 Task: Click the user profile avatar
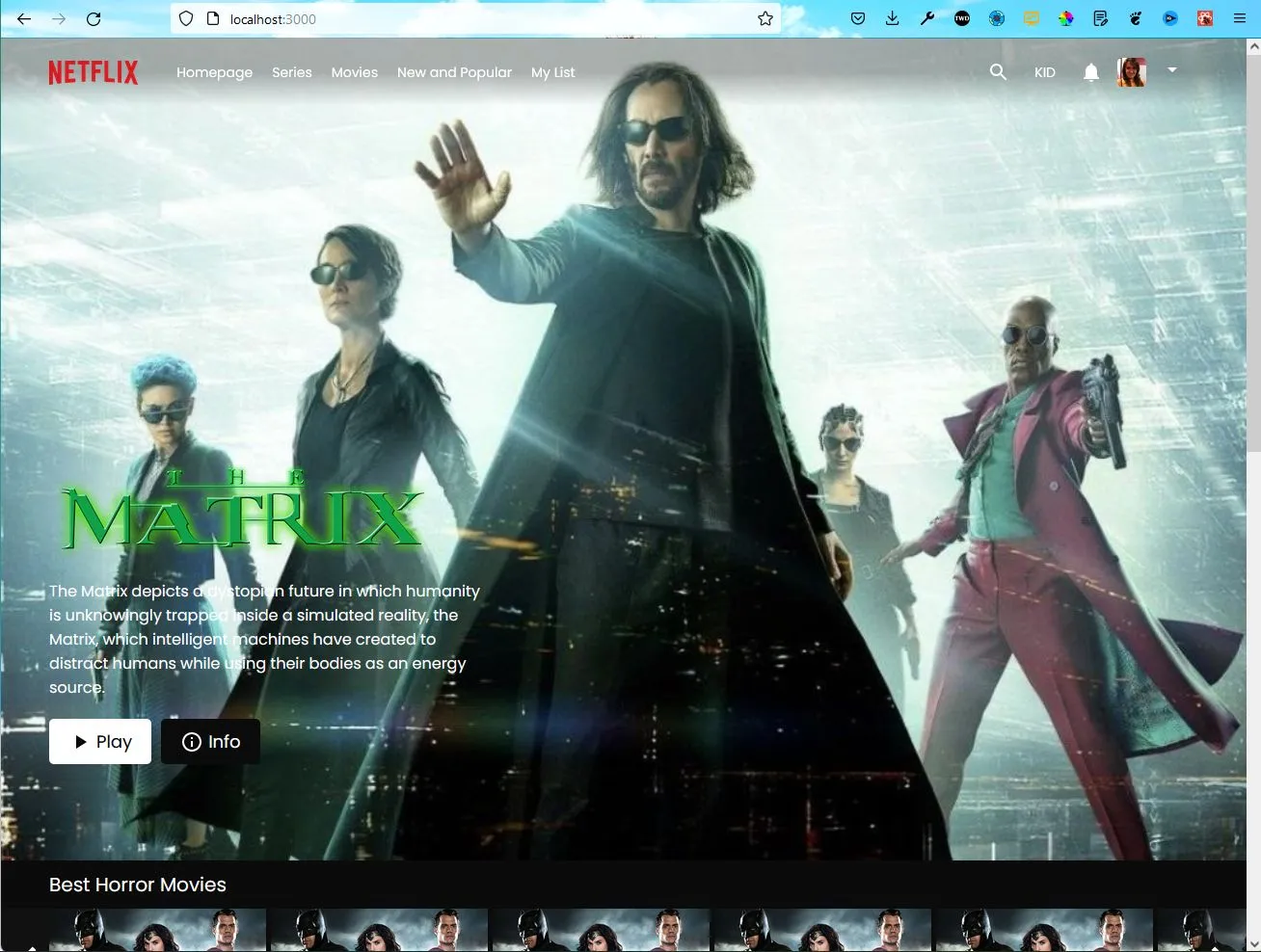[1132, 72]
